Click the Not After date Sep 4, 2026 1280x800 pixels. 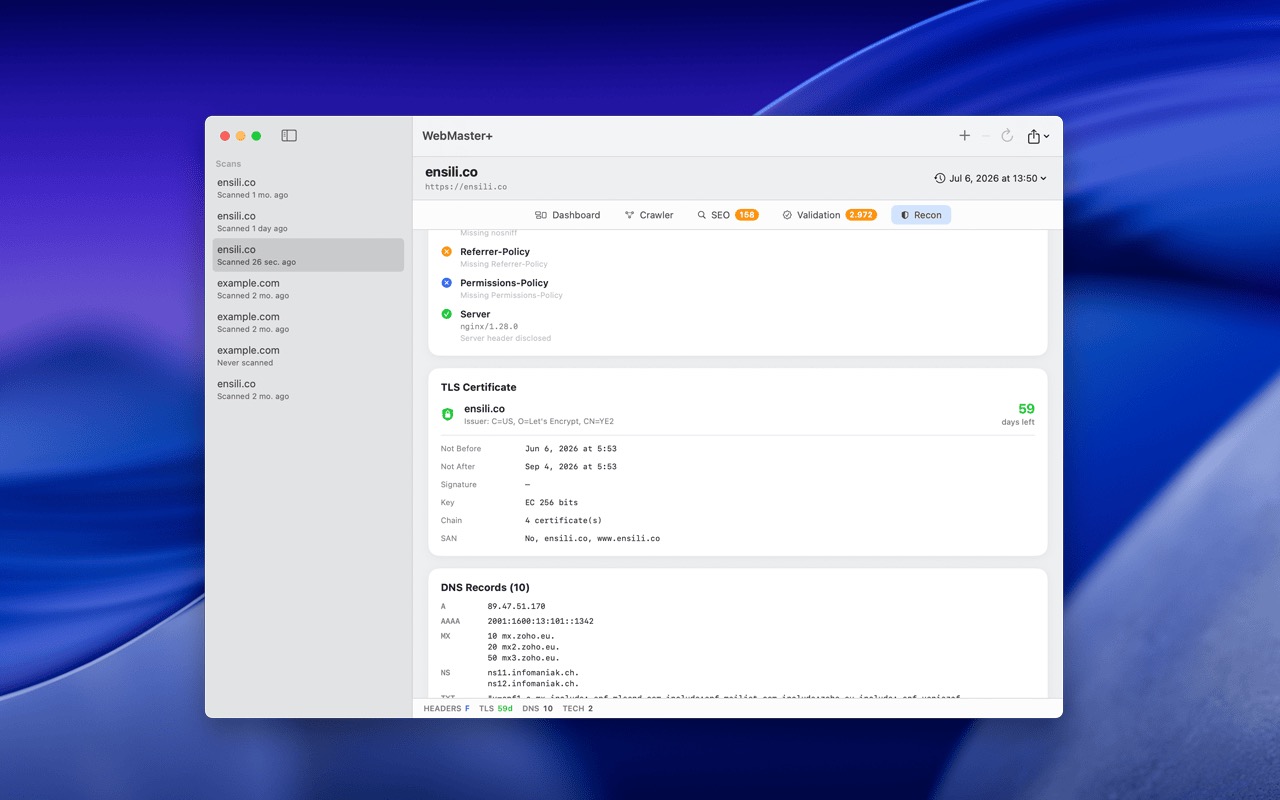tap(571, 467)
